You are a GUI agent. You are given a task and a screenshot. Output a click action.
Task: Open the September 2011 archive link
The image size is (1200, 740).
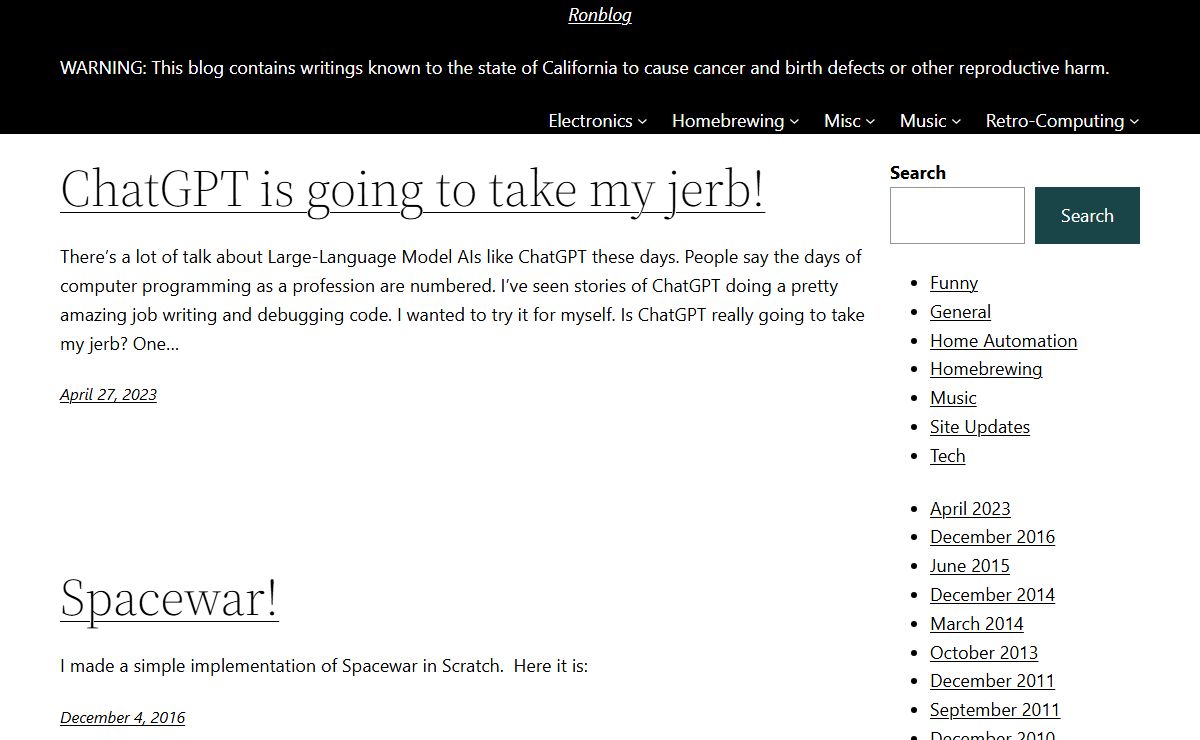pyautogui.click(x=995, y=710)
